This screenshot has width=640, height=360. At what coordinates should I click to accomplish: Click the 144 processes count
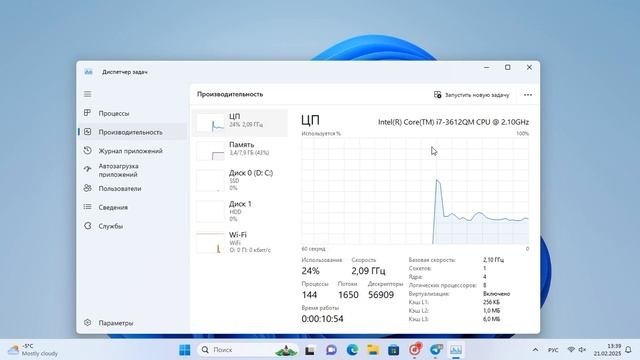coord(309,295)
